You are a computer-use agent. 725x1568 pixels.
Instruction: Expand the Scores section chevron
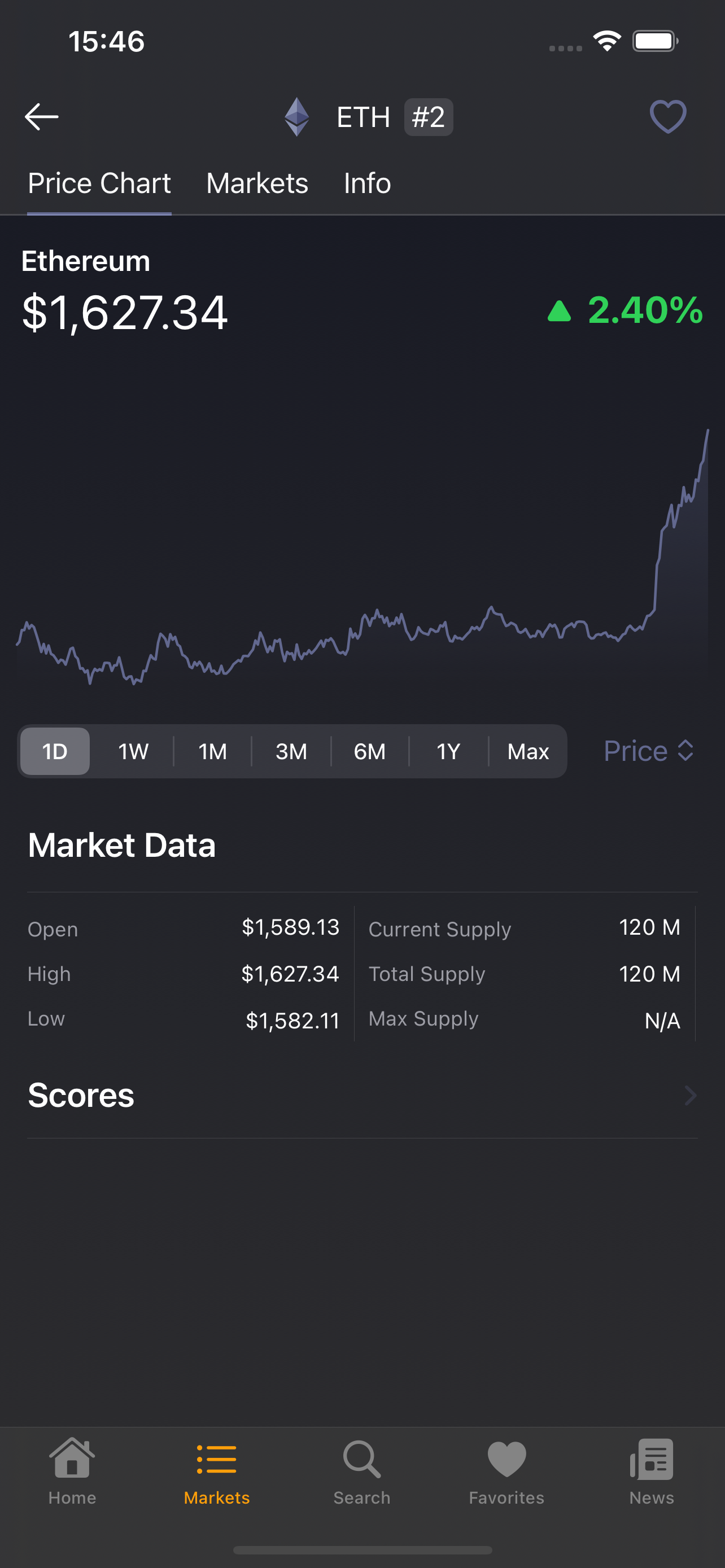pos(689,1096)
